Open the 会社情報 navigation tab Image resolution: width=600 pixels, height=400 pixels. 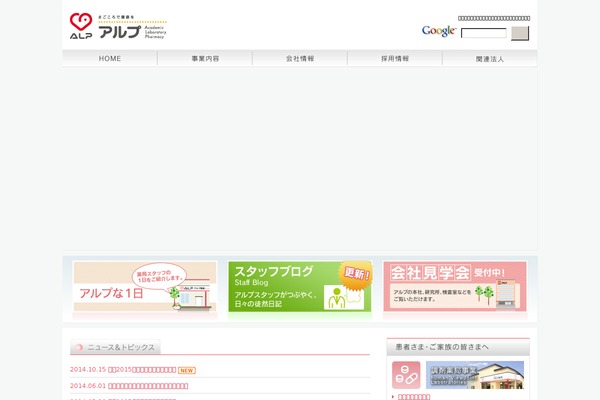coord(300,58)
